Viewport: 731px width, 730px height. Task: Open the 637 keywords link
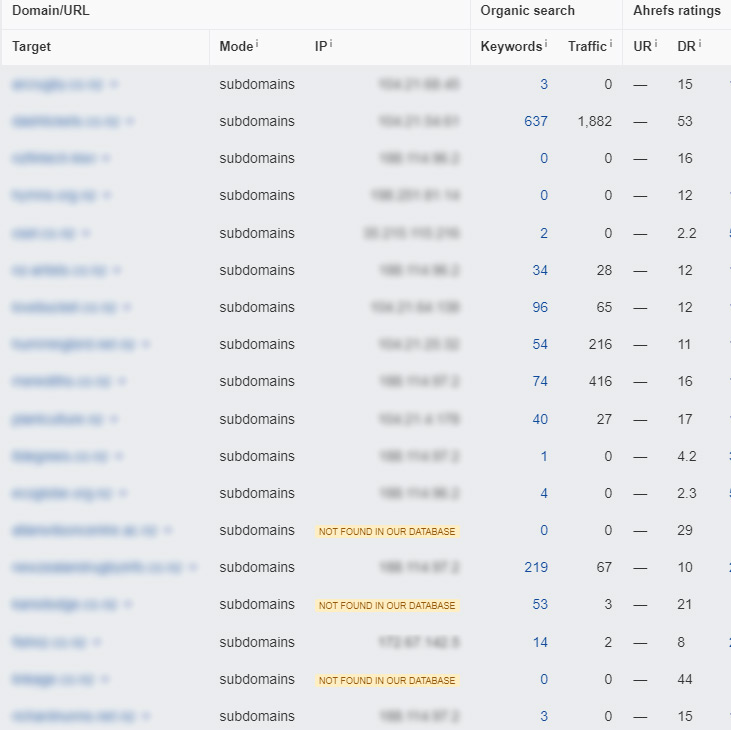[x=535, y=121]
